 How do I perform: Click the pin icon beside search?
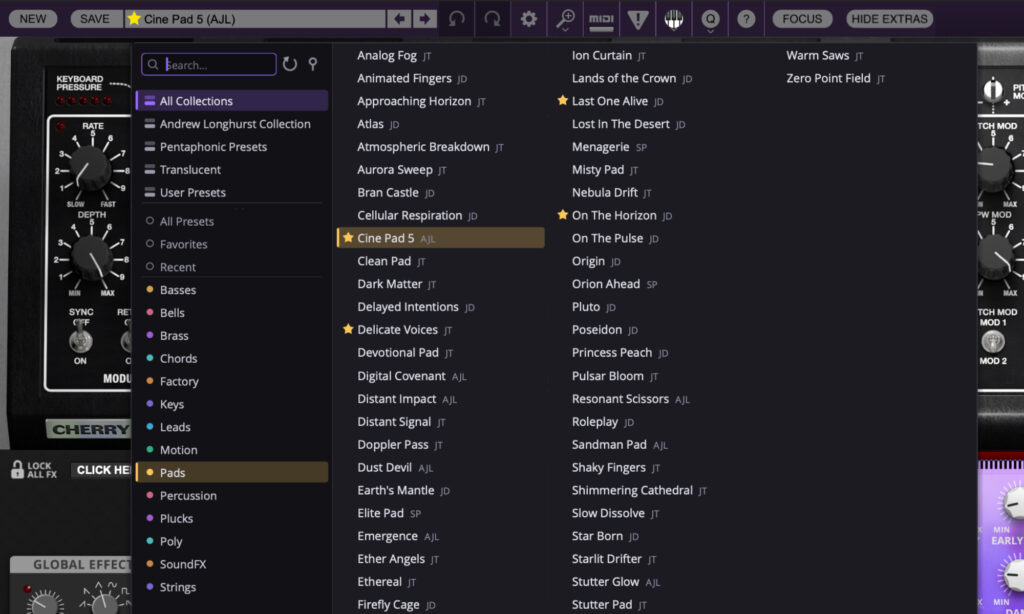[x=313, y=64]
